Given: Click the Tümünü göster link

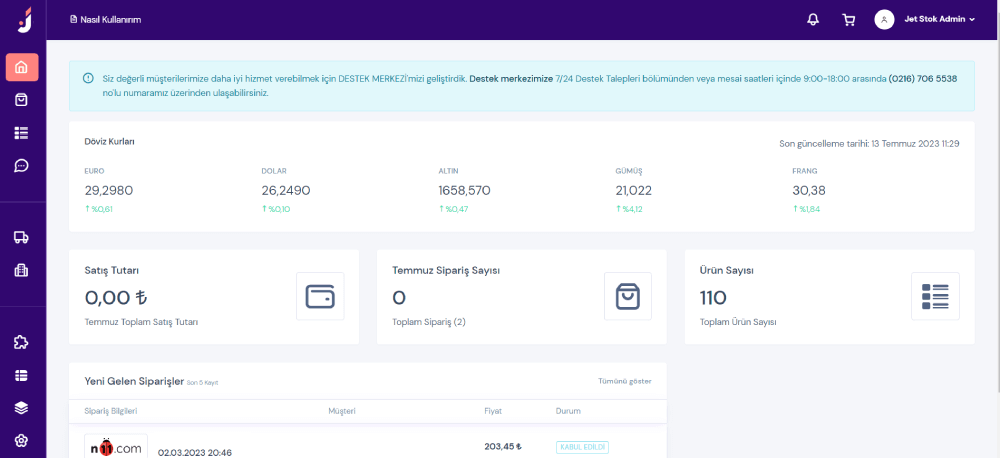Looking at the screenshot, I should coord(624,381).
